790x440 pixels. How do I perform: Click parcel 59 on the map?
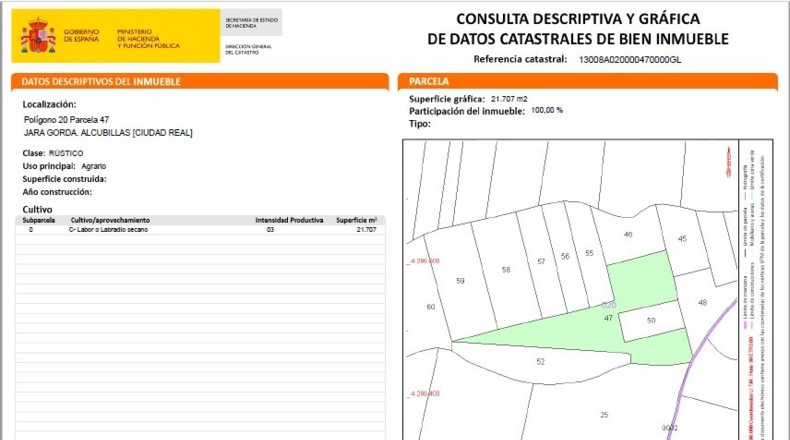460,281
